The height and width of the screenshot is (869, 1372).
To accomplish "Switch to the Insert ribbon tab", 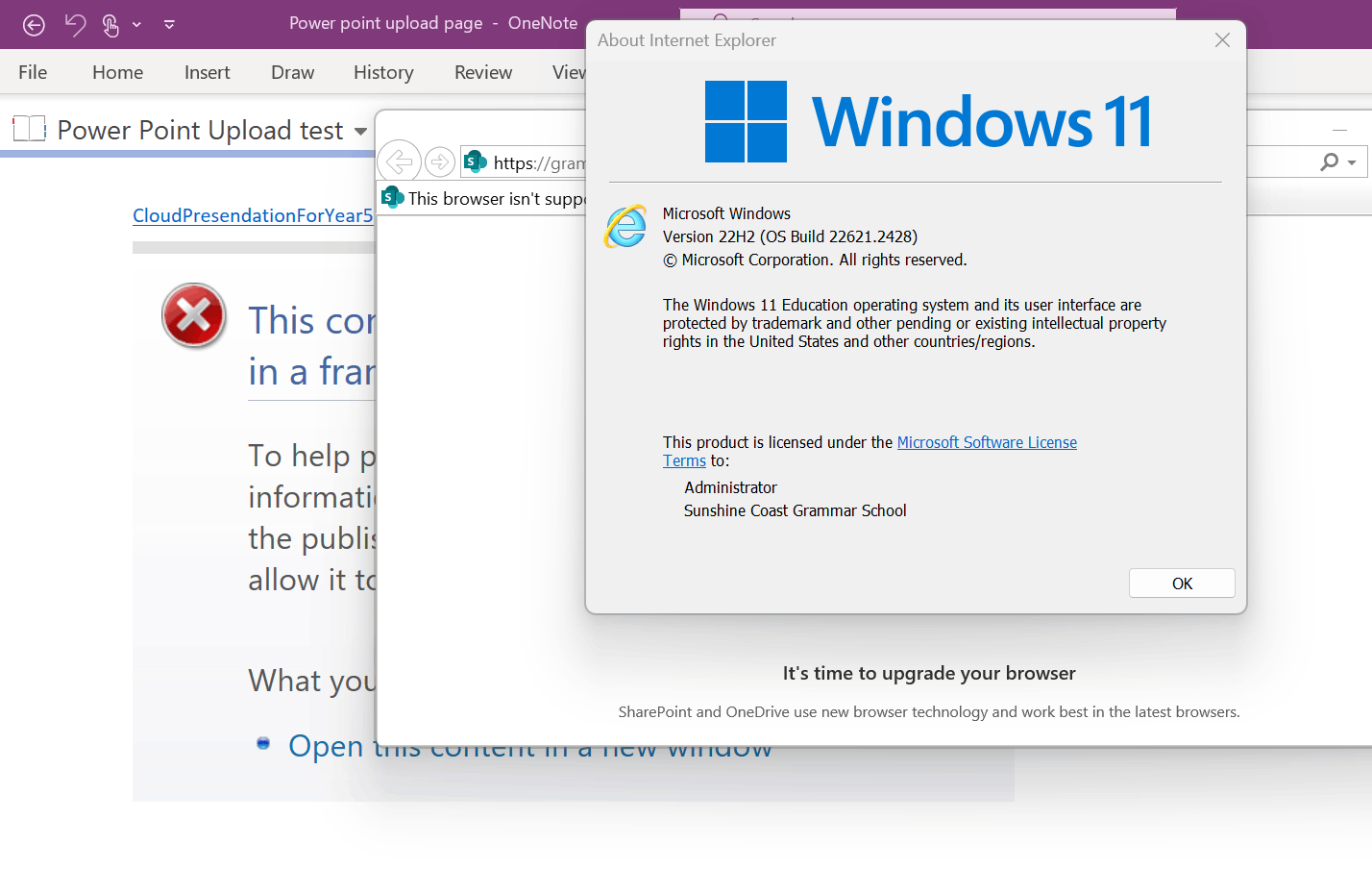I will tap(207, 72).
